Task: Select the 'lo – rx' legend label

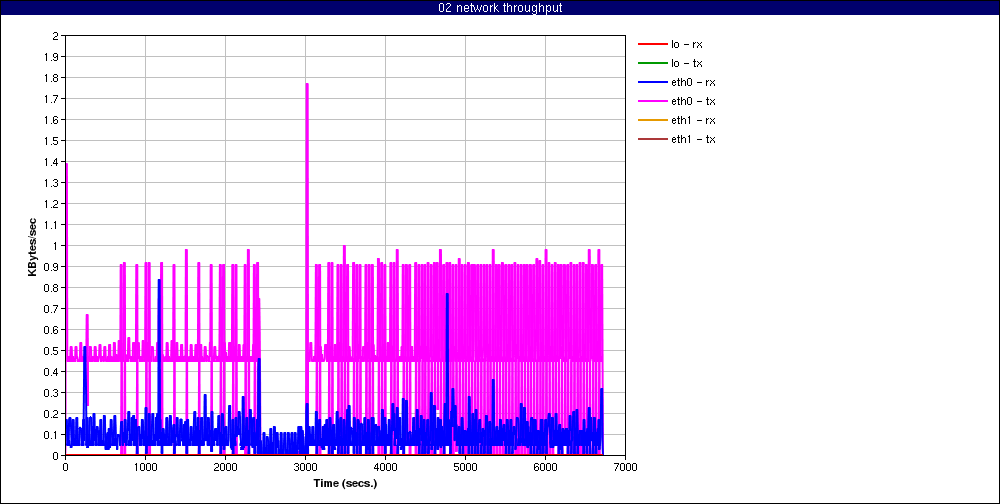Action: coord(686,45)
